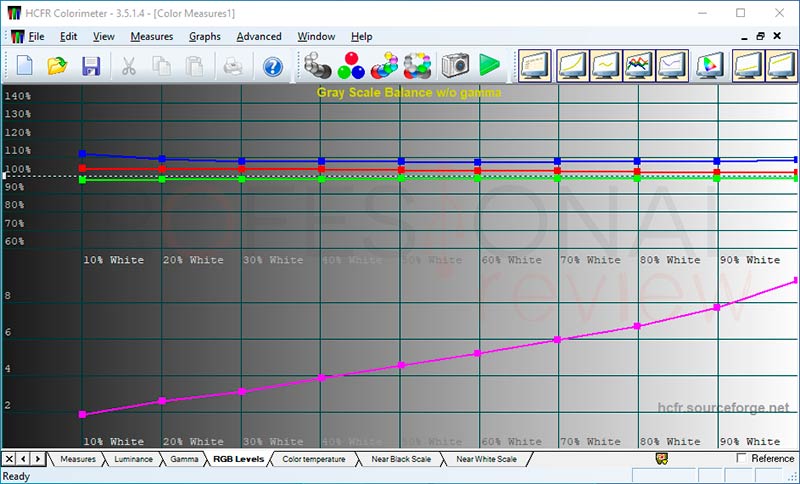Switch to the Gamma tab
Viewport: 800px width, 484px height.
184,459
